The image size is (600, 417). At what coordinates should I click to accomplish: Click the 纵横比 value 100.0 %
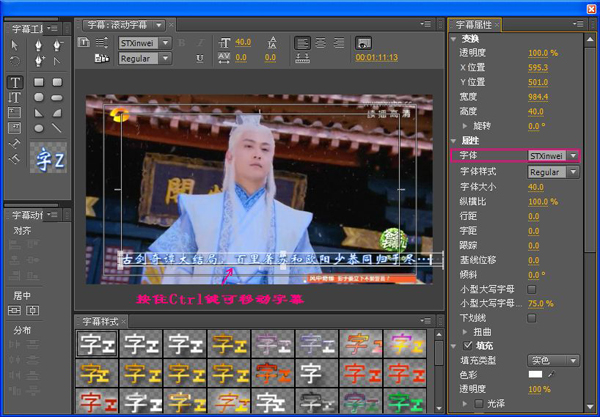[543, 202]
